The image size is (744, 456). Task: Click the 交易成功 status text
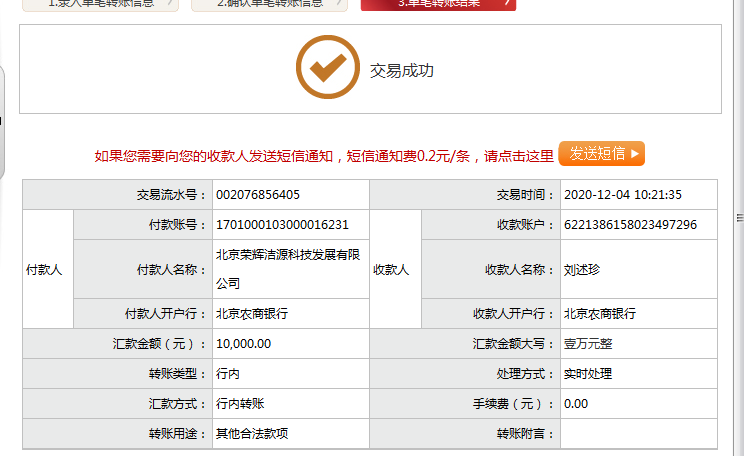pyautogui.click(x=402, y=71)
